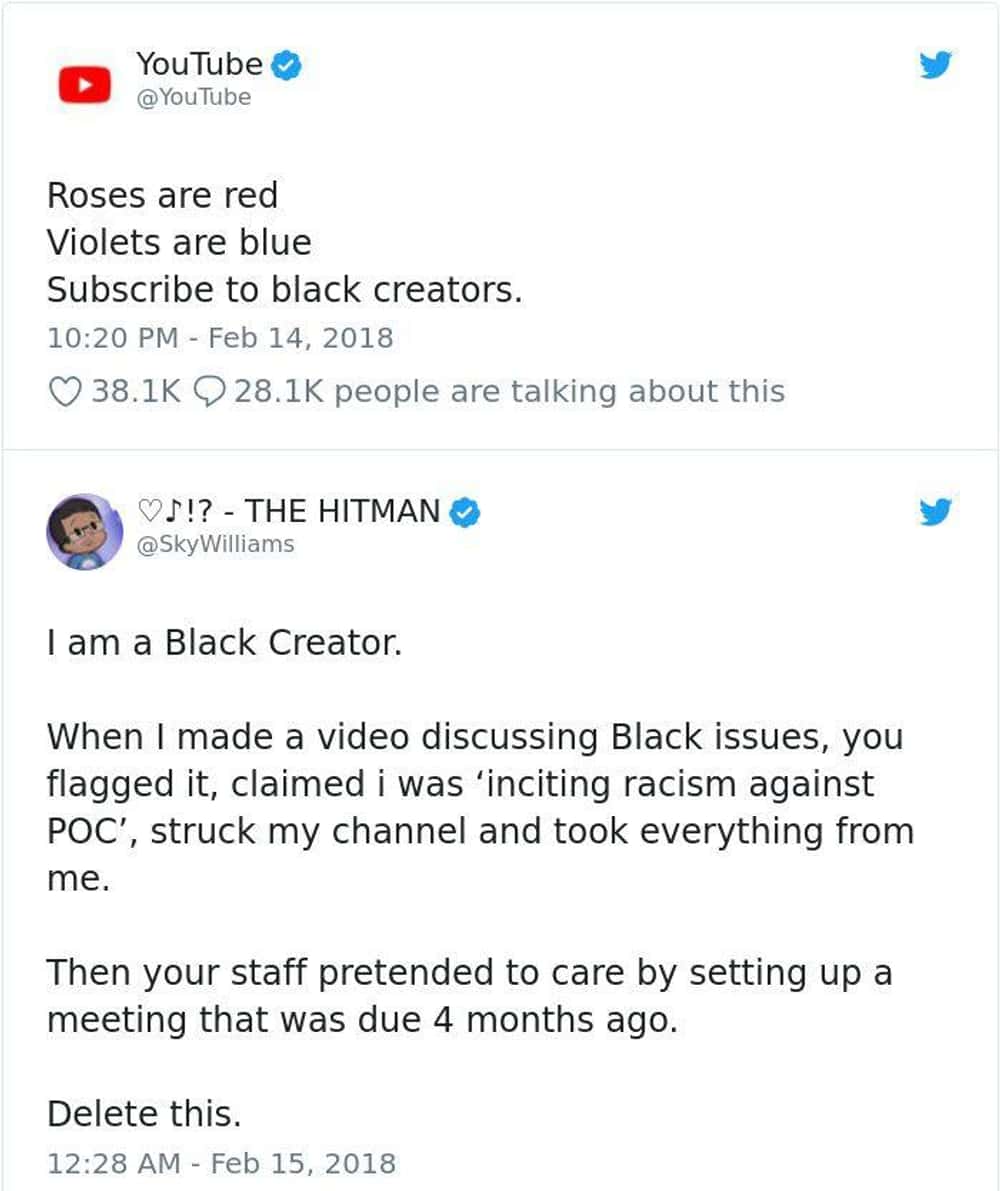
Task: Open THE HITMAN display name link
Action: (290, 511)
